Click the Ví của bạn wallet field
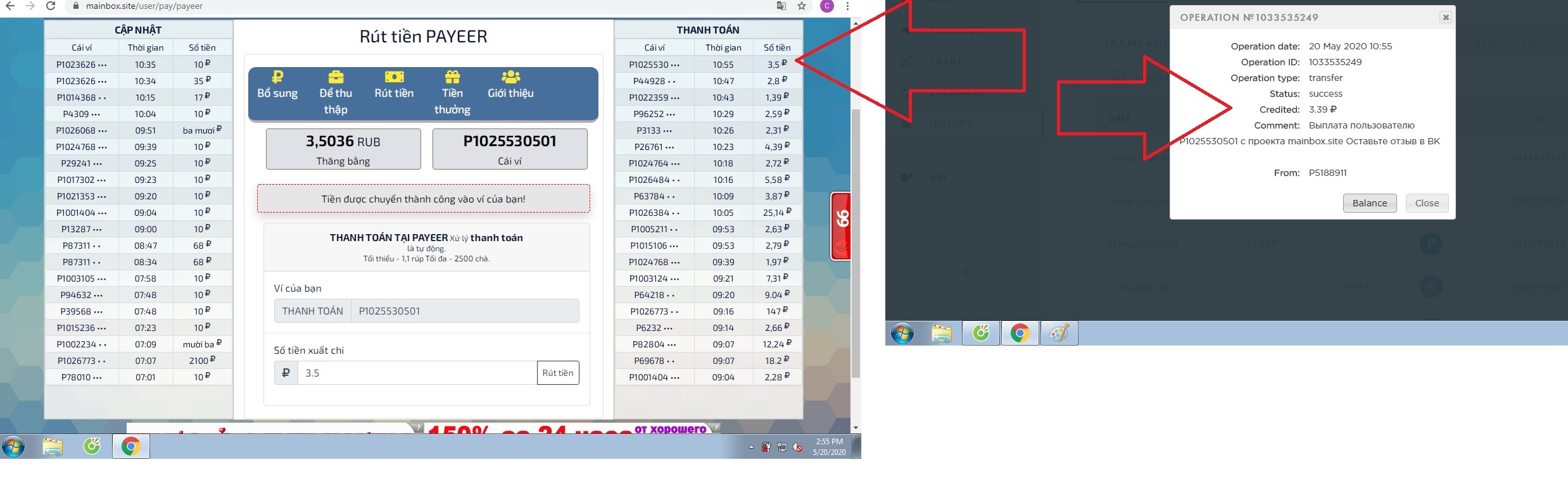The height and width of the screenshot is (486, 1568). 465,311
